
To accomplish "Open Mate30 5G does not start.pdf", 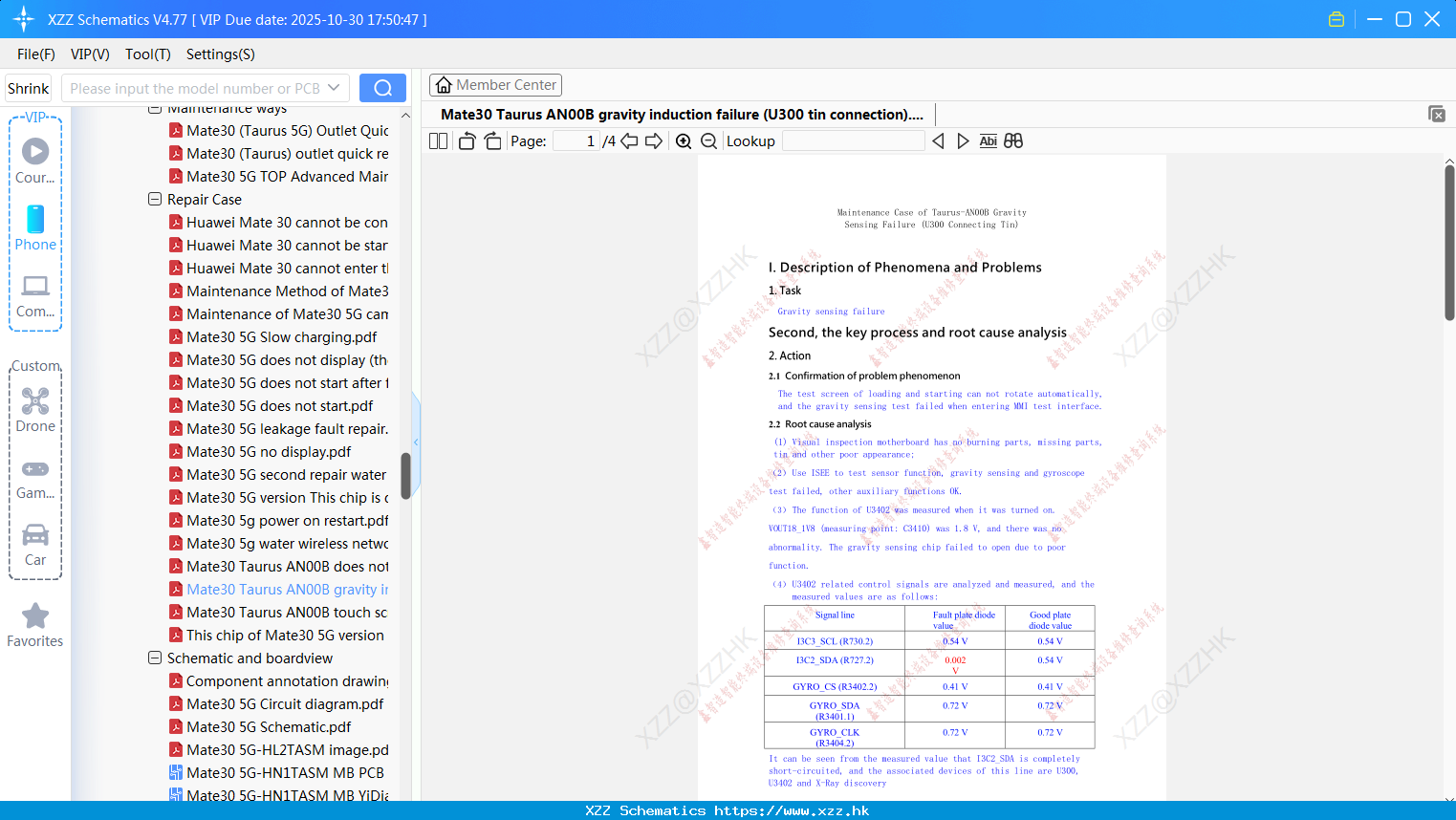I will pos(279,405).
